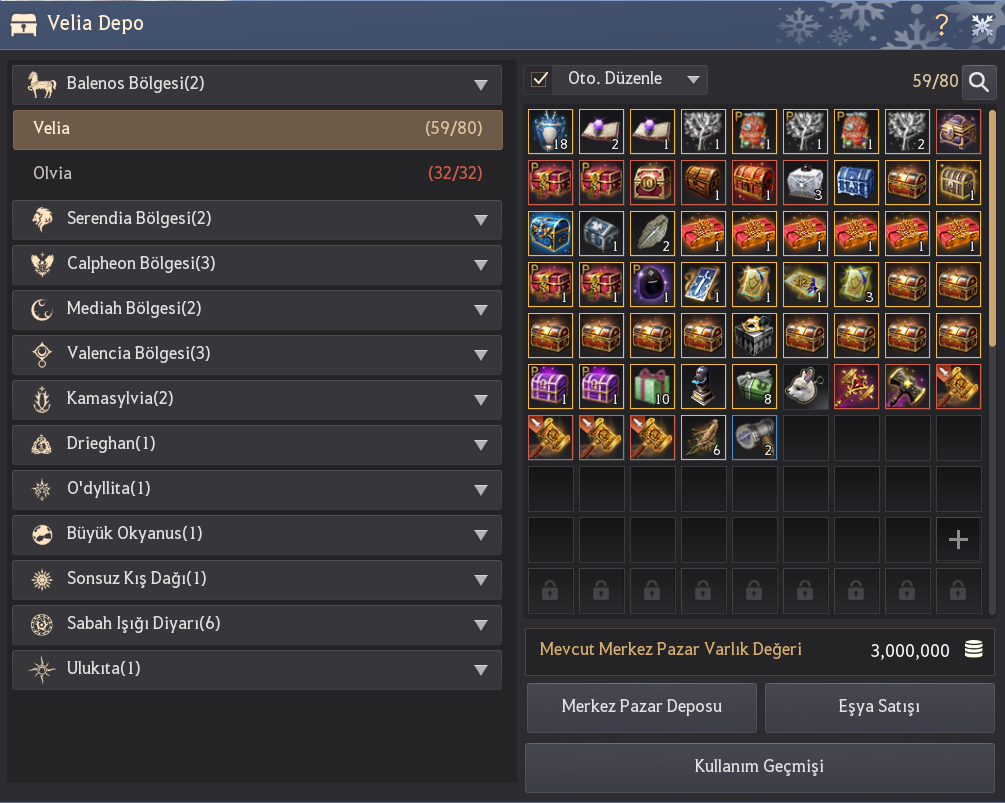This screenshot has width=1005, height=803.
Task: Select the gray feather item with count 2
Action: coord(652,233)
